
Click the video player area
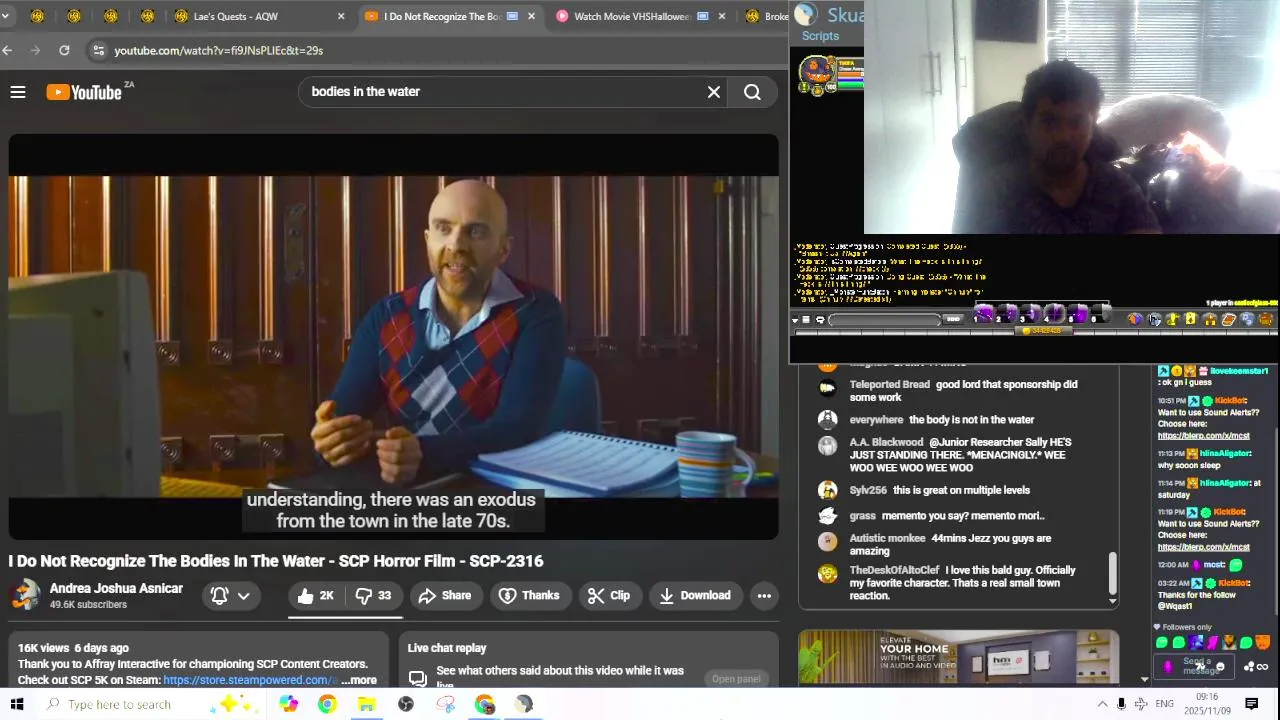[393, 337]
